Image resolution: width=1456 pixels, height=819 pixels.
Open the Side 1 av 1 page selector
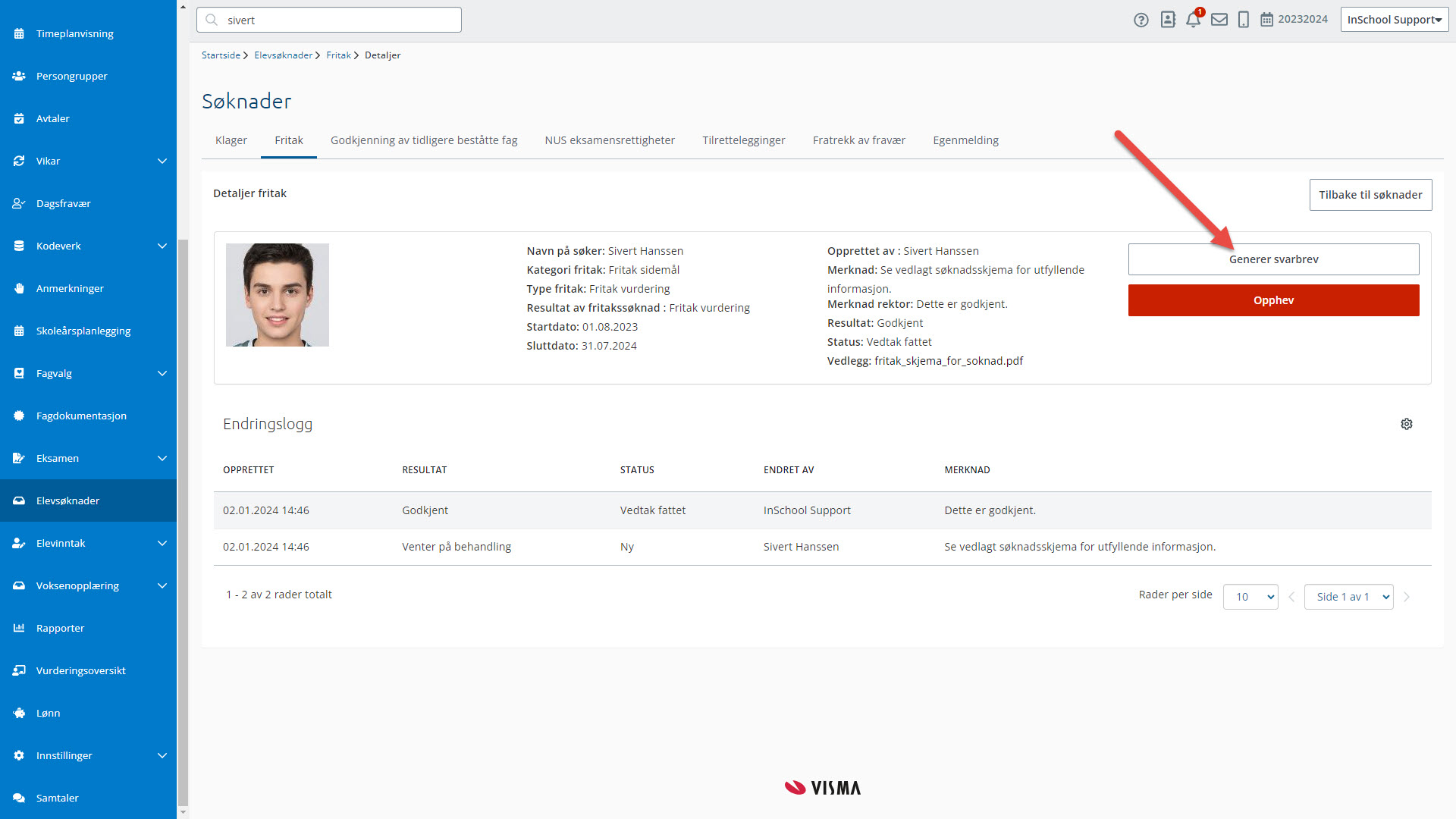coord(1348,597)
